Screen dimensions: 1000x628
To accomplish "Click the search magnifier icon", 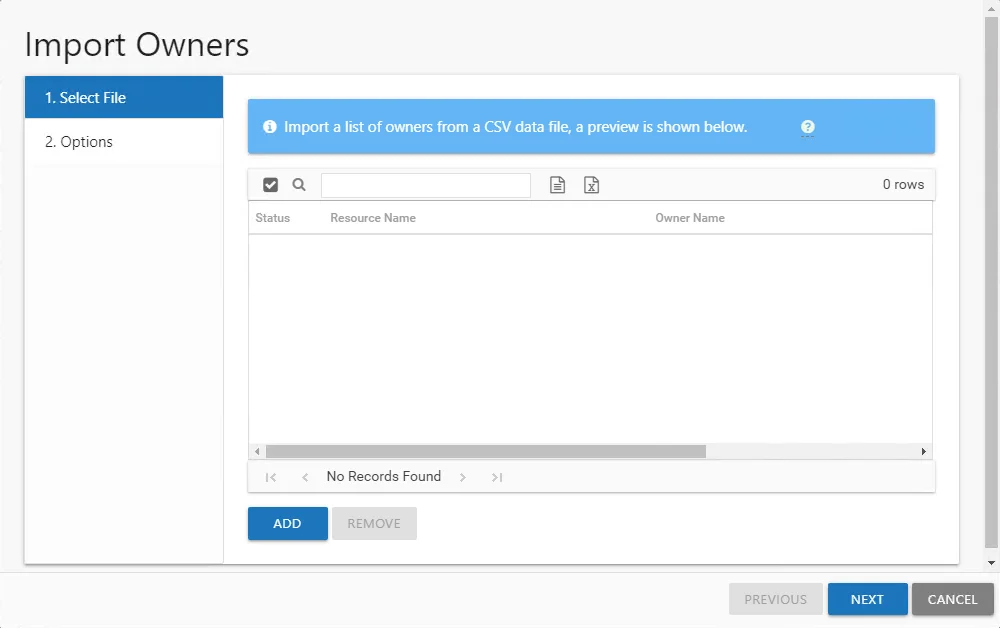I will (x=298, y=185).
